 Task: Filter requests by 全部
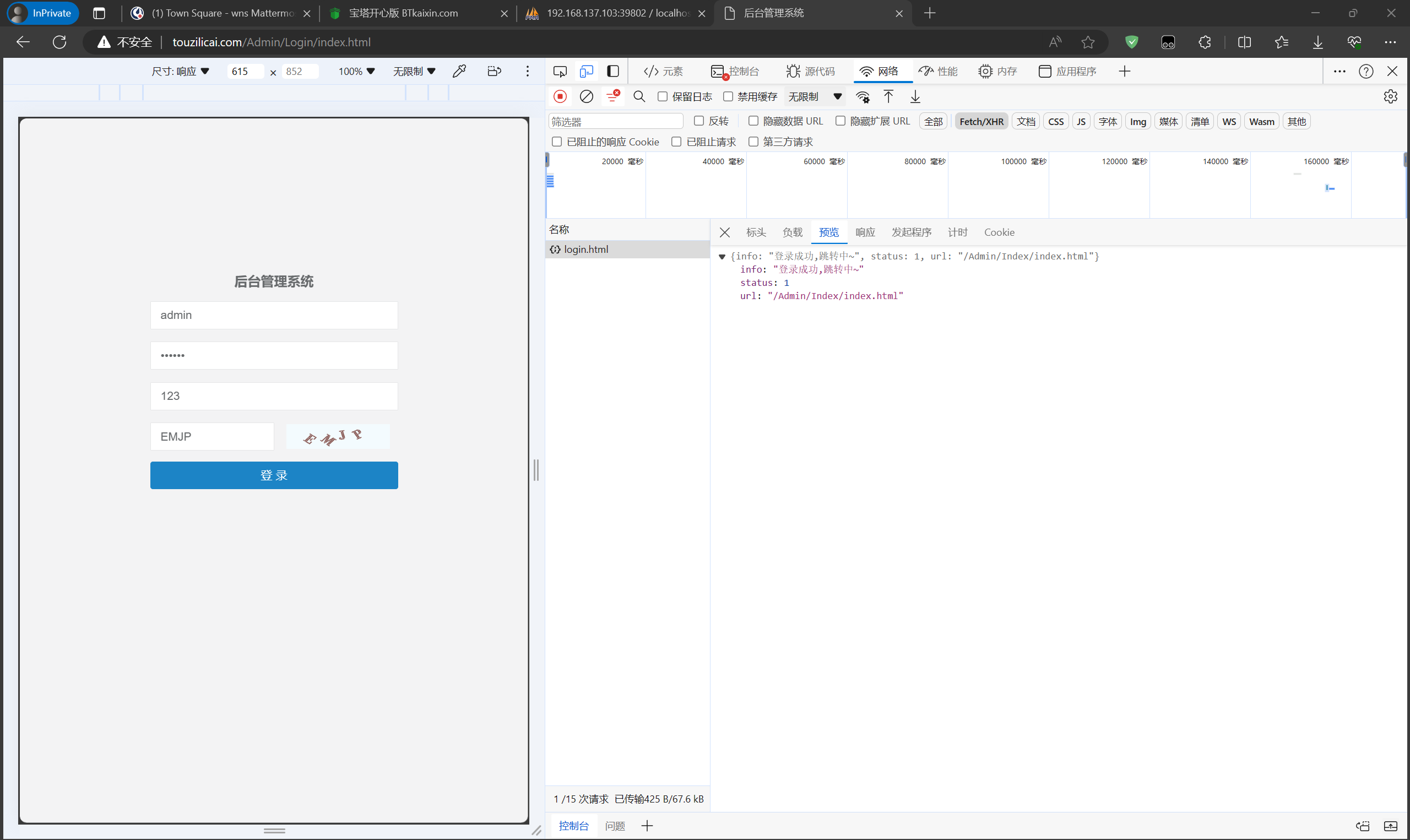[x=933, y=122]
